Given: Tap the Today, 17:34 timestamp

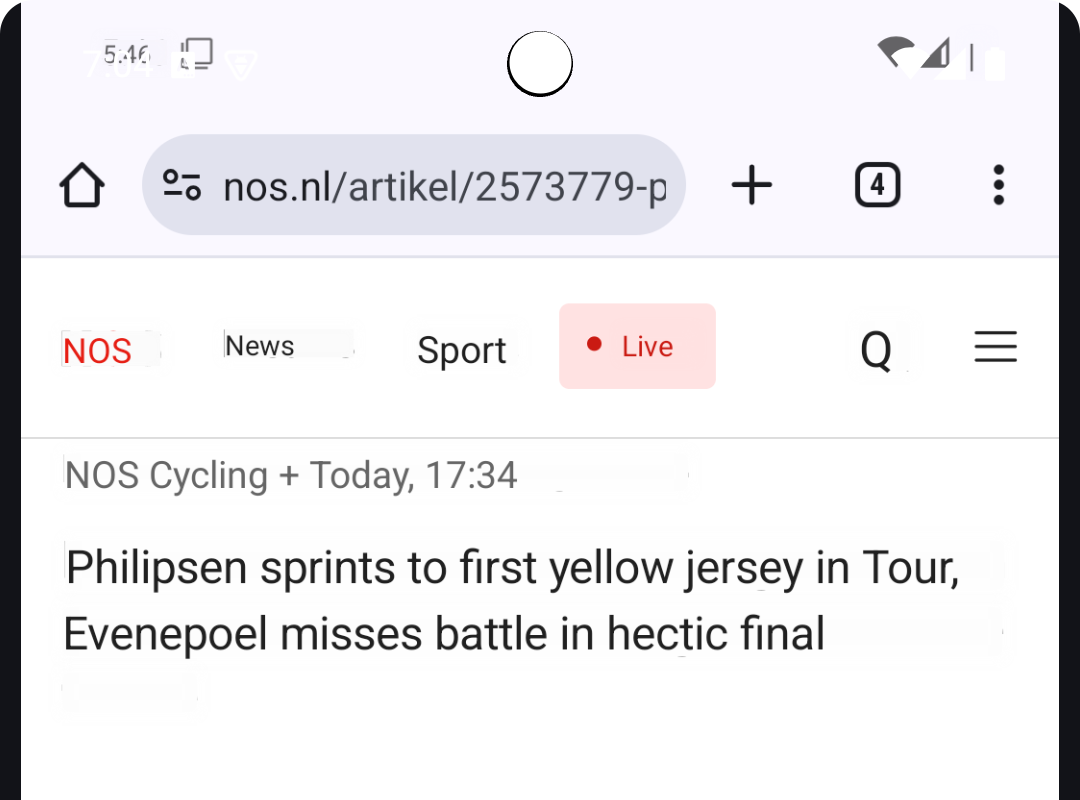Looking at the screenshot, I should (x=413, y=475).
